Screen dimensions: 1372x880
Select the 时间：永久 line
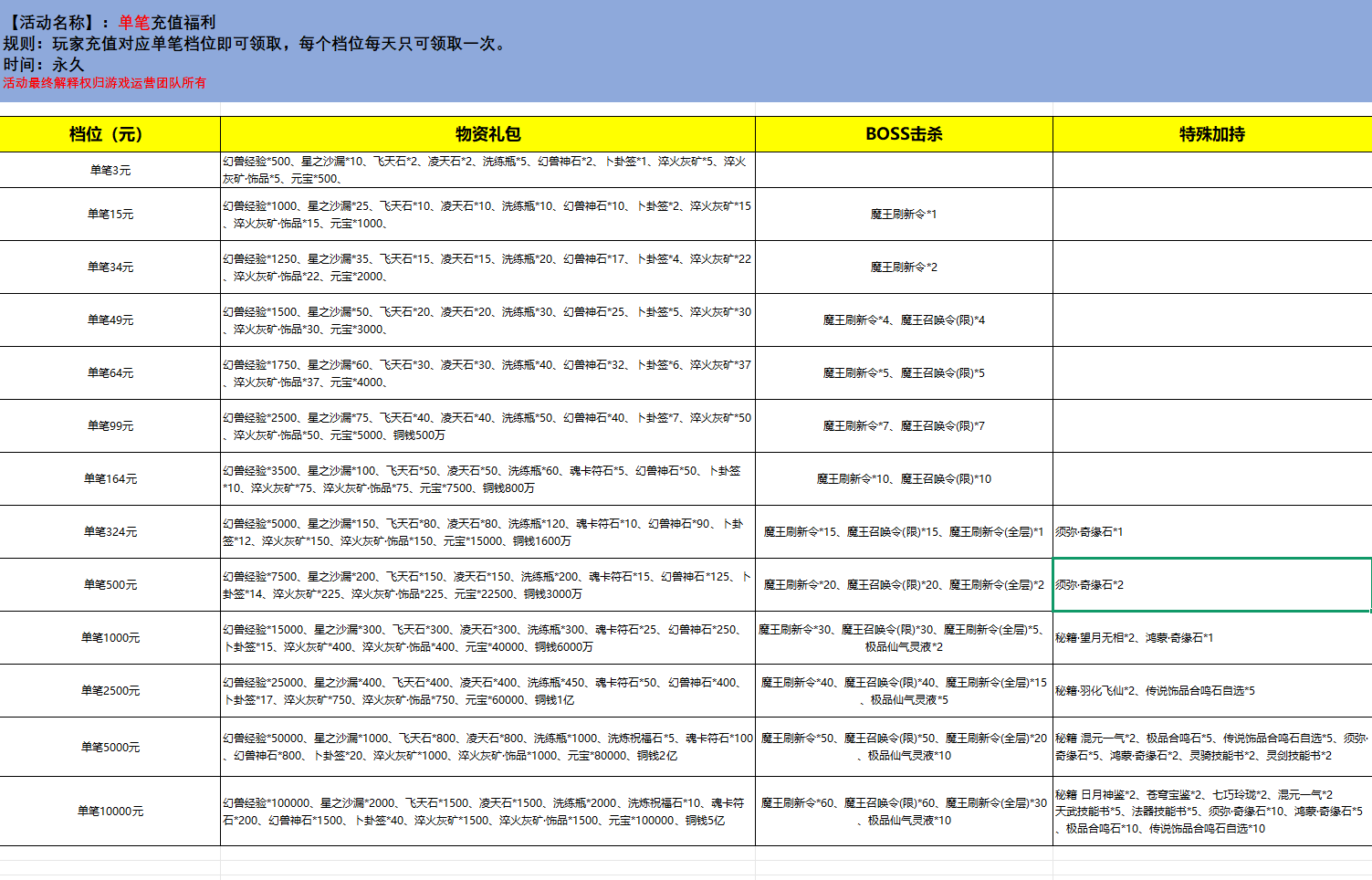pyautogui.click(x=44, y=65)
